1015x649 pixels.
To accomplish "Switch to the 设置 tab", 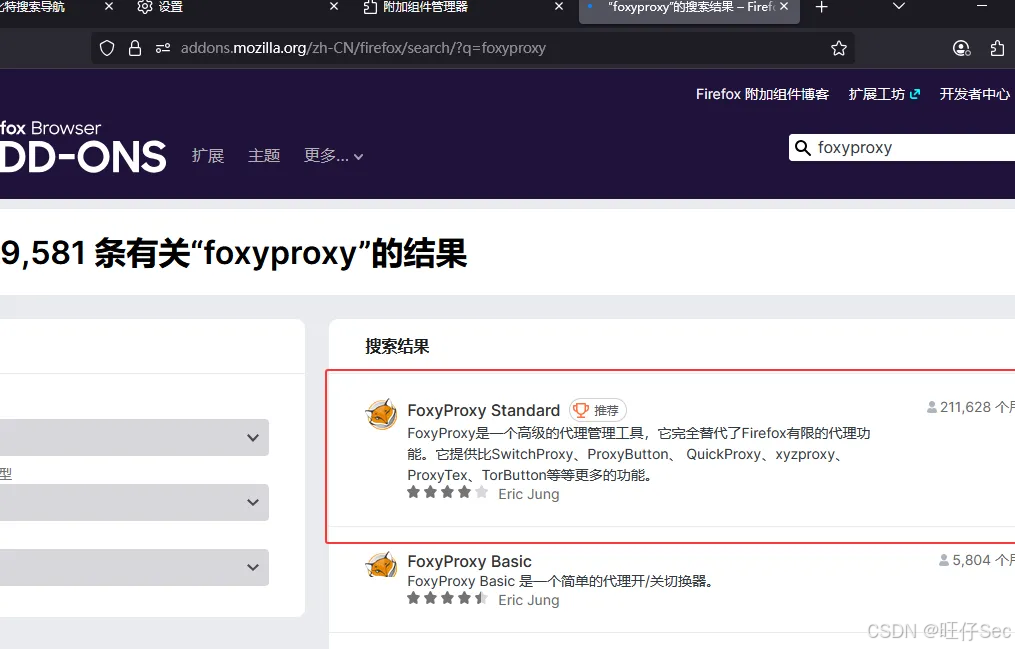I will point(227,7).
